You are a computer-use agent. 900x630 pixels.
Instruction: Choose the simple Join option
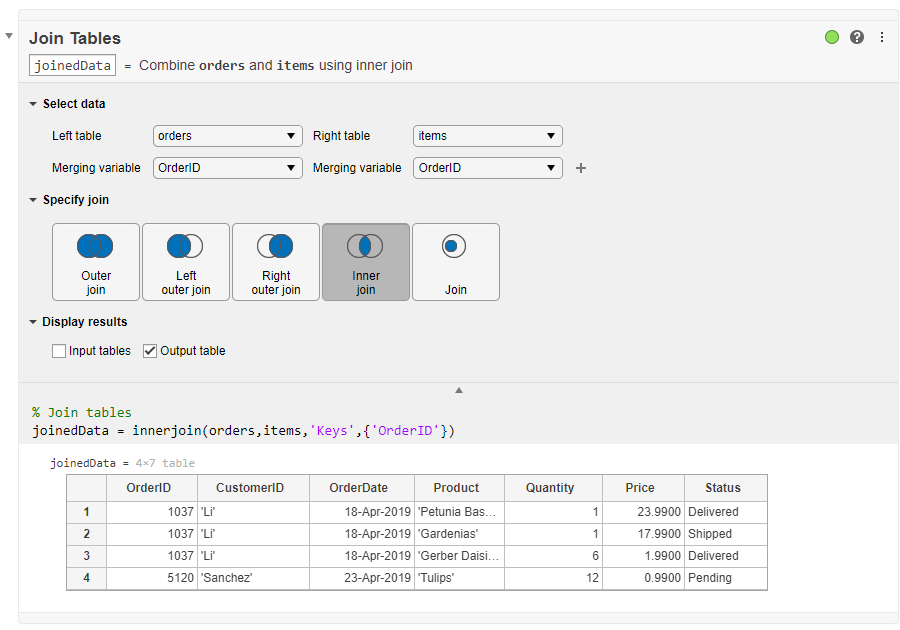pyautogui.click(x=456, y=261)
